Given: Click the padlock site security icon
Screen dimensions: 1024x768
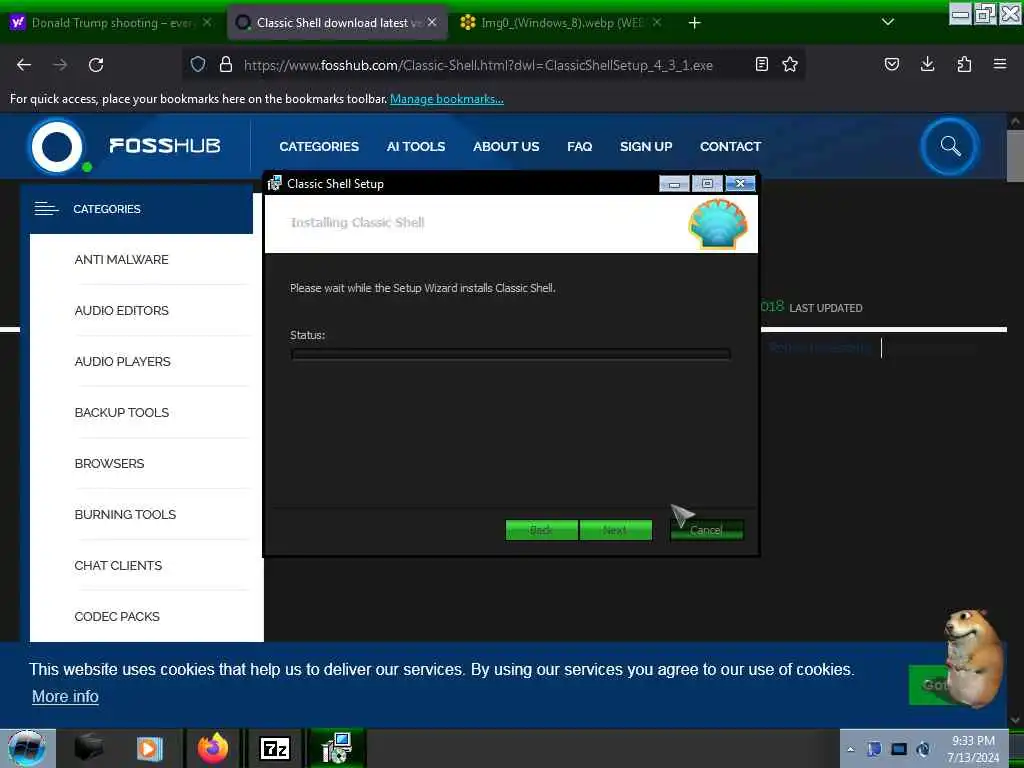Looking at the screenshot, I should pos(226,64).
